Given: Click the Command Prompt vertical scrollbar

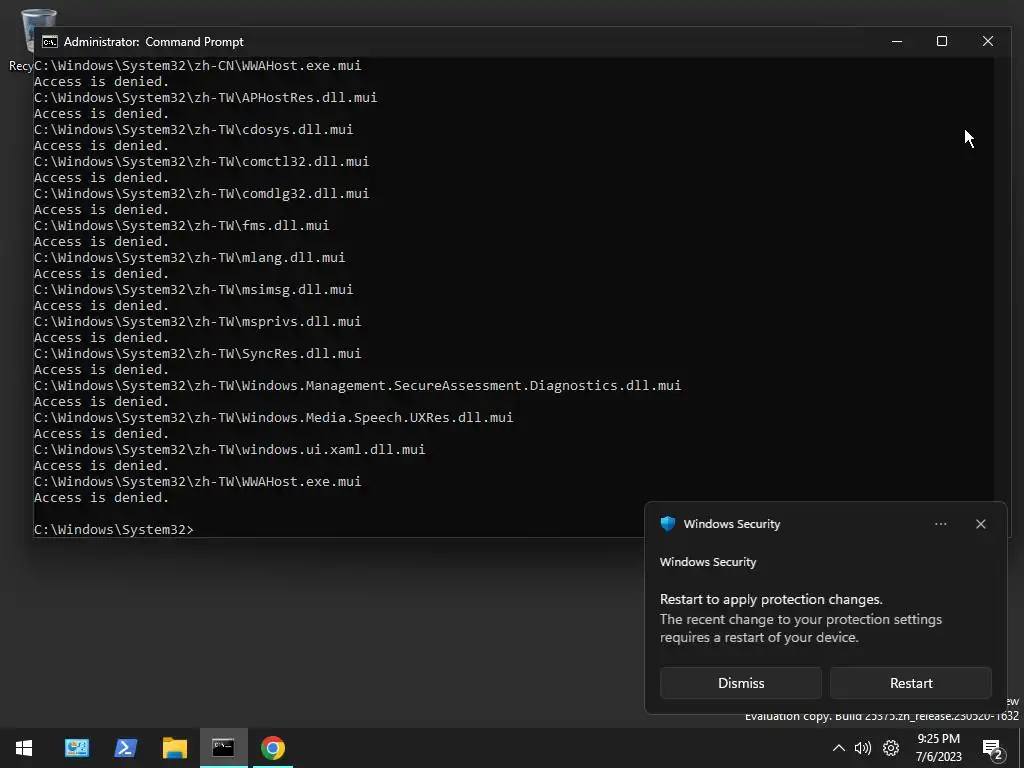Looking at the screenshot, I should (x=1001, y=281).
